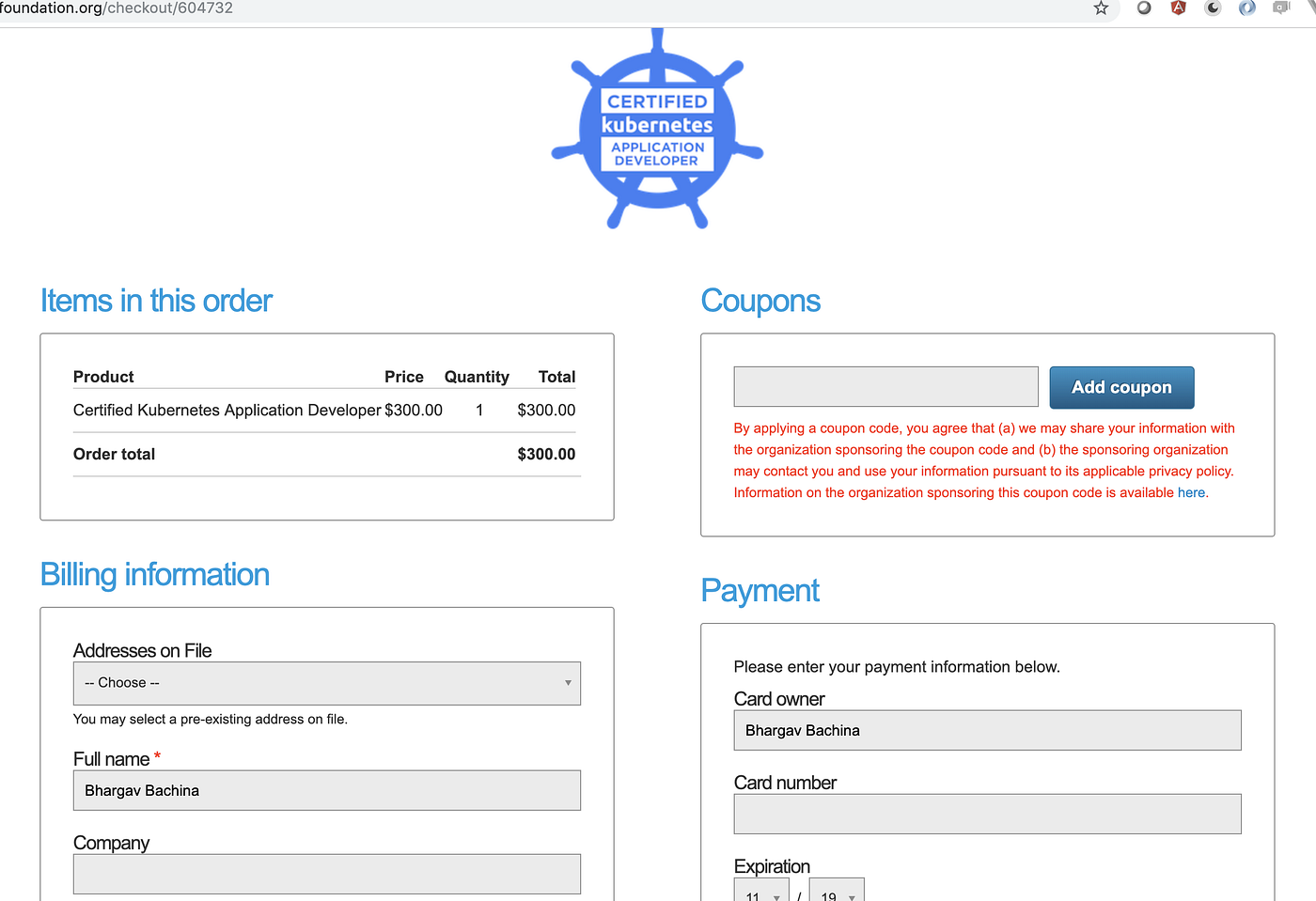Click the Full name field
Image resolution: width=1316 pixels, height=901 pixels.
pos(327,790)
